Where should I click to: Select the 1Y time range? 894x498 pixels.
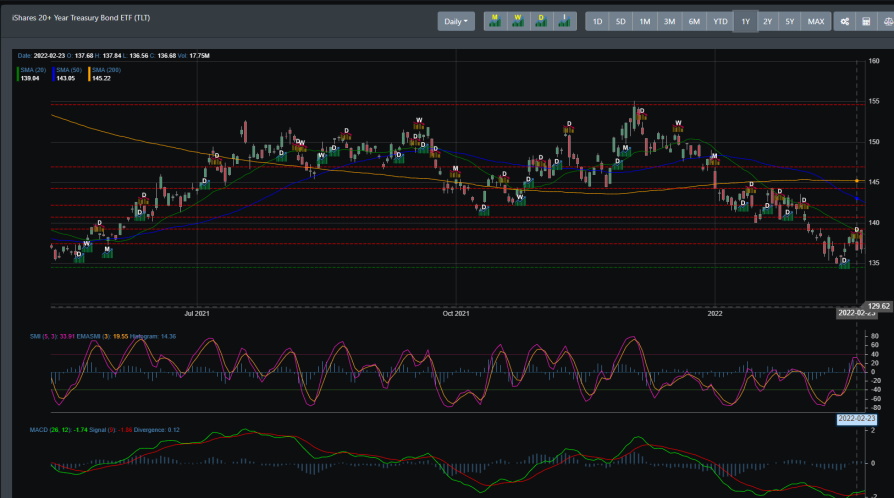(745, 22)
